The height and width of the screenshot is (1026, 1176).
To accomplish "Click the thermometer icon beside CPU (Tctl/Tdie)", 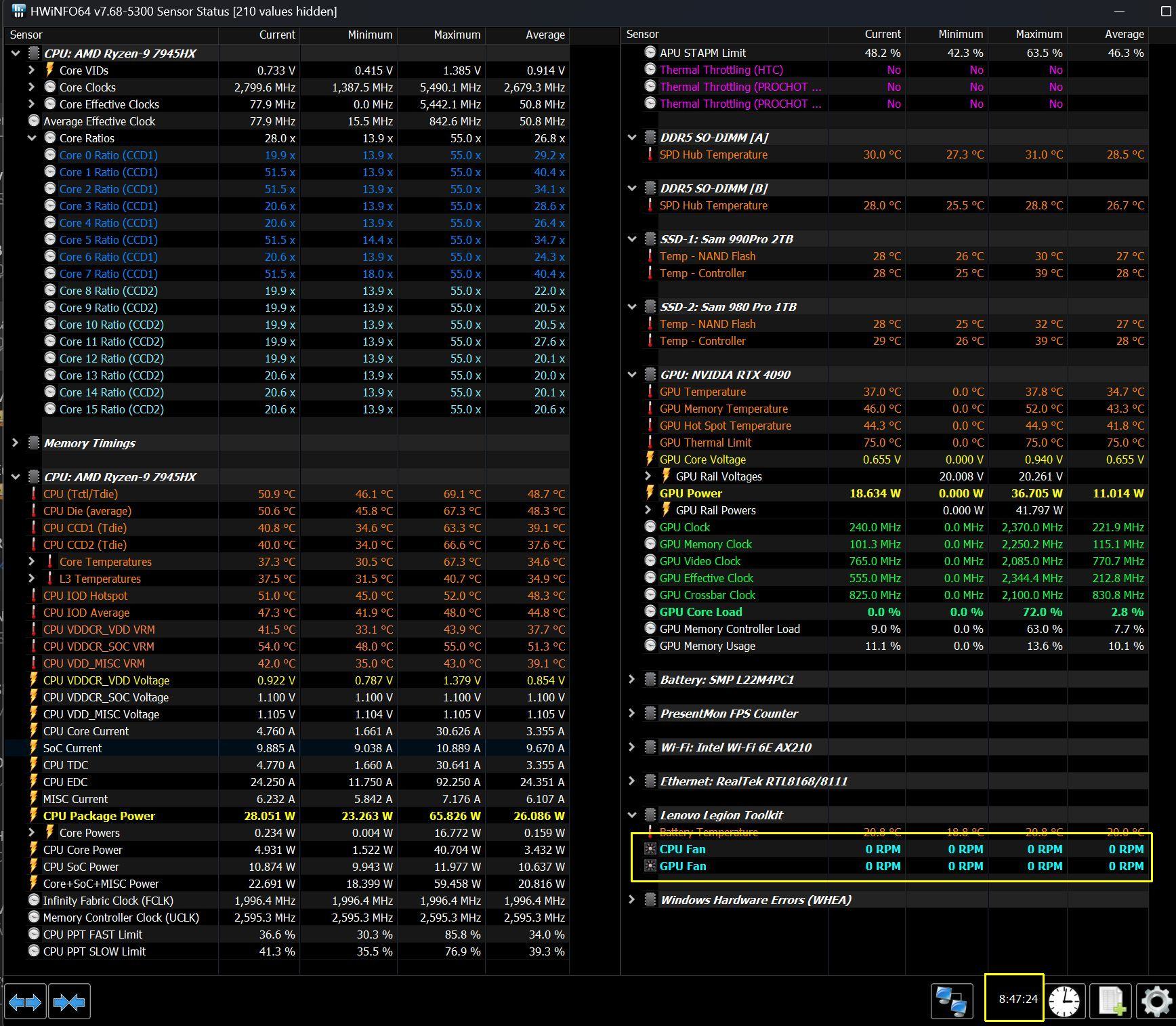I will pos(33,494).
